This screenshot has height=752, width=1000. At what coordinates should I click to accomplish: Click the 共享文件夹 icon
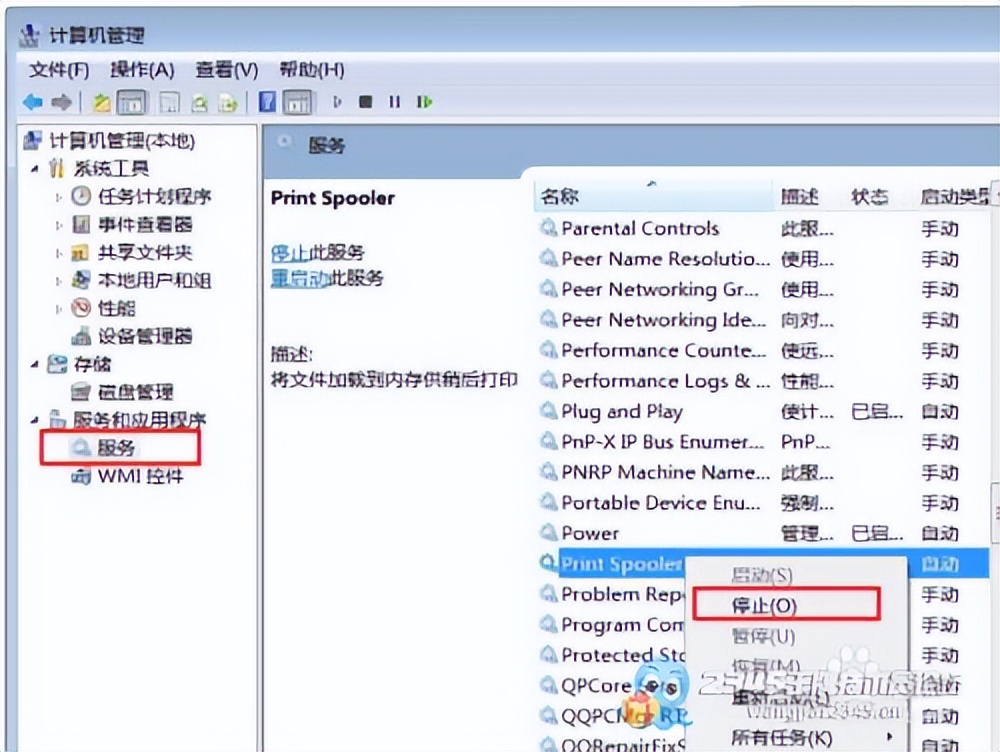pos(80,253)
